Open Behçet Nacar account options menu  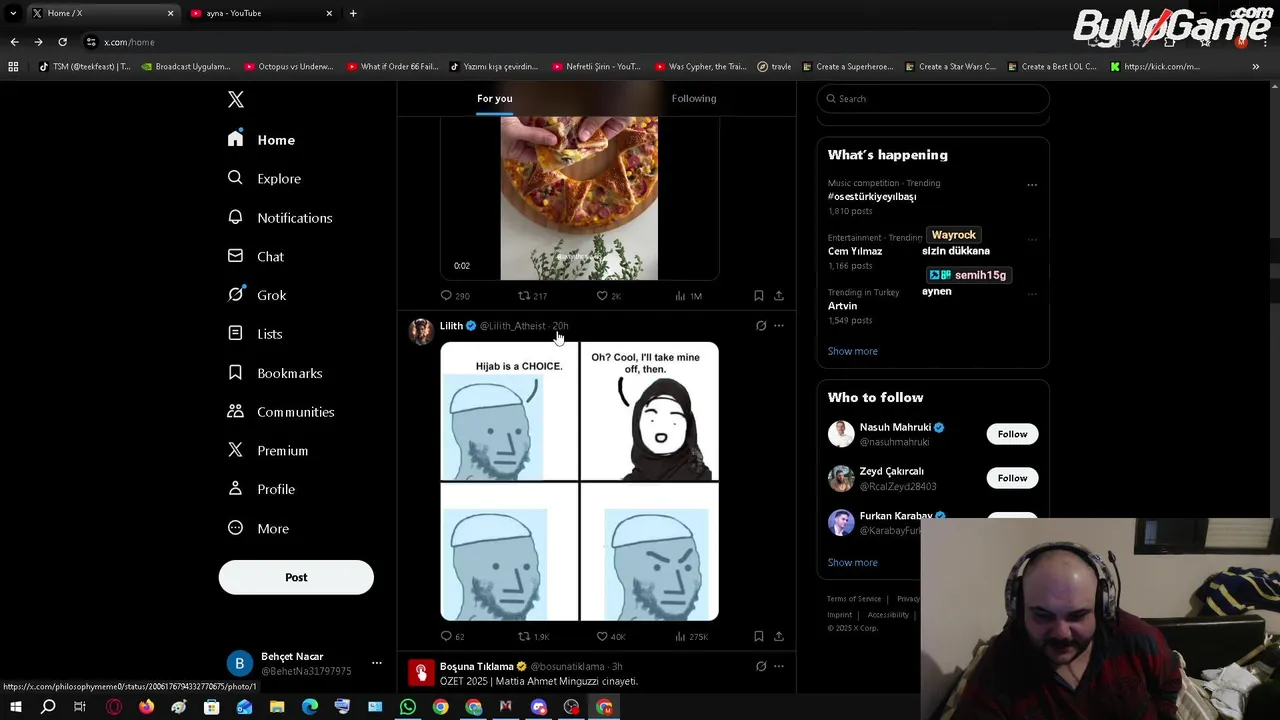tap(376, 663)
